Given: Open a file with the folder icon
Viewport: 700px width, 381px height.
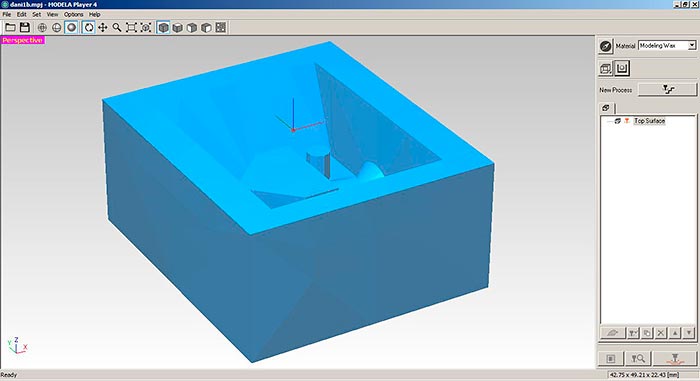Looking at the screenshot, I should [10, 28].
